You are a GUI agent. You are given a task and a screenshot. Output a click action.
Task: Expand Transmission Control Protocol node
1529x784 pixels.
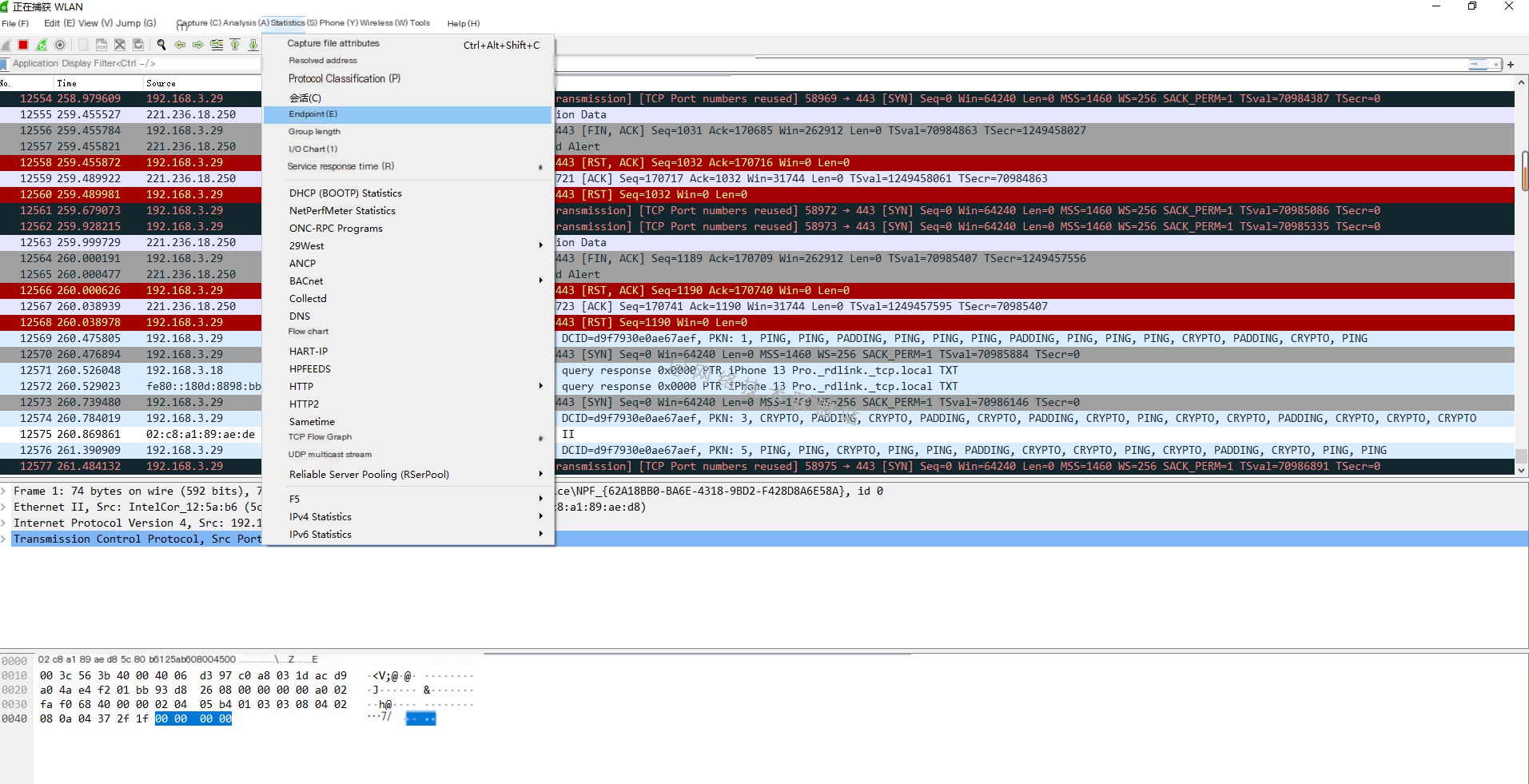[x=5, y=539]
